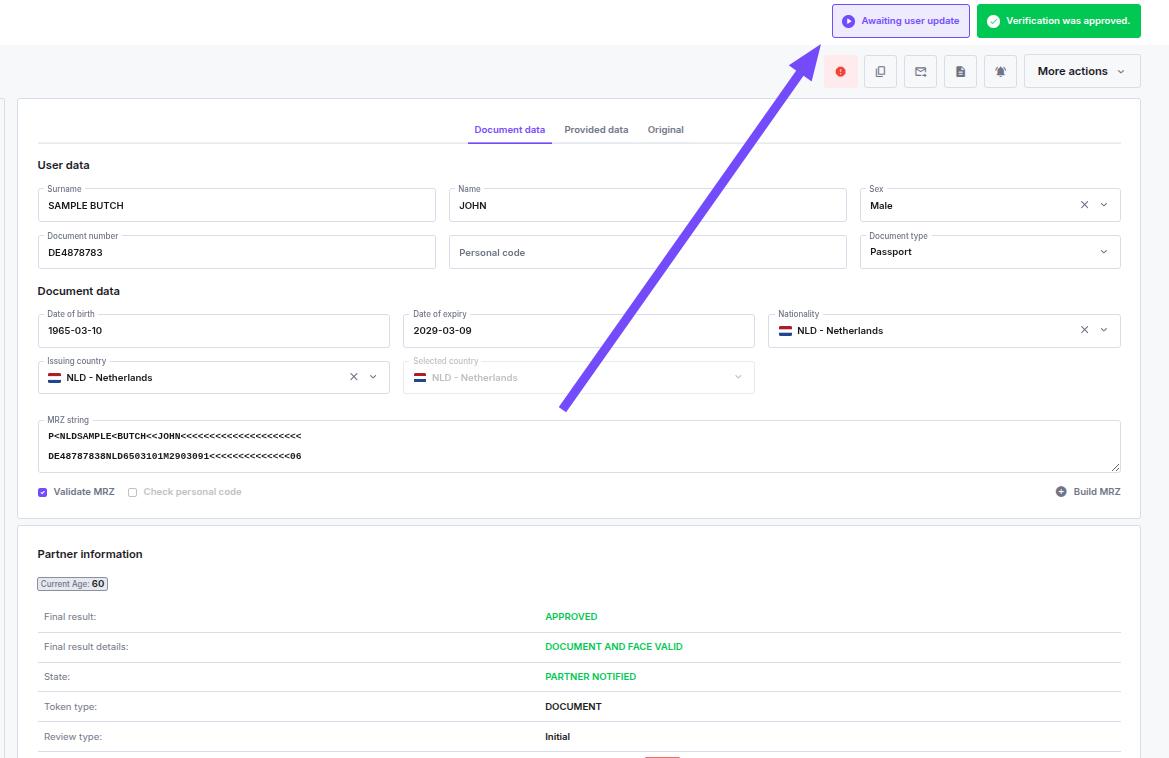Click the Build MRZ plus icon
Viewport: 1169px width, 758px height.
click(x=1061, y=491)
